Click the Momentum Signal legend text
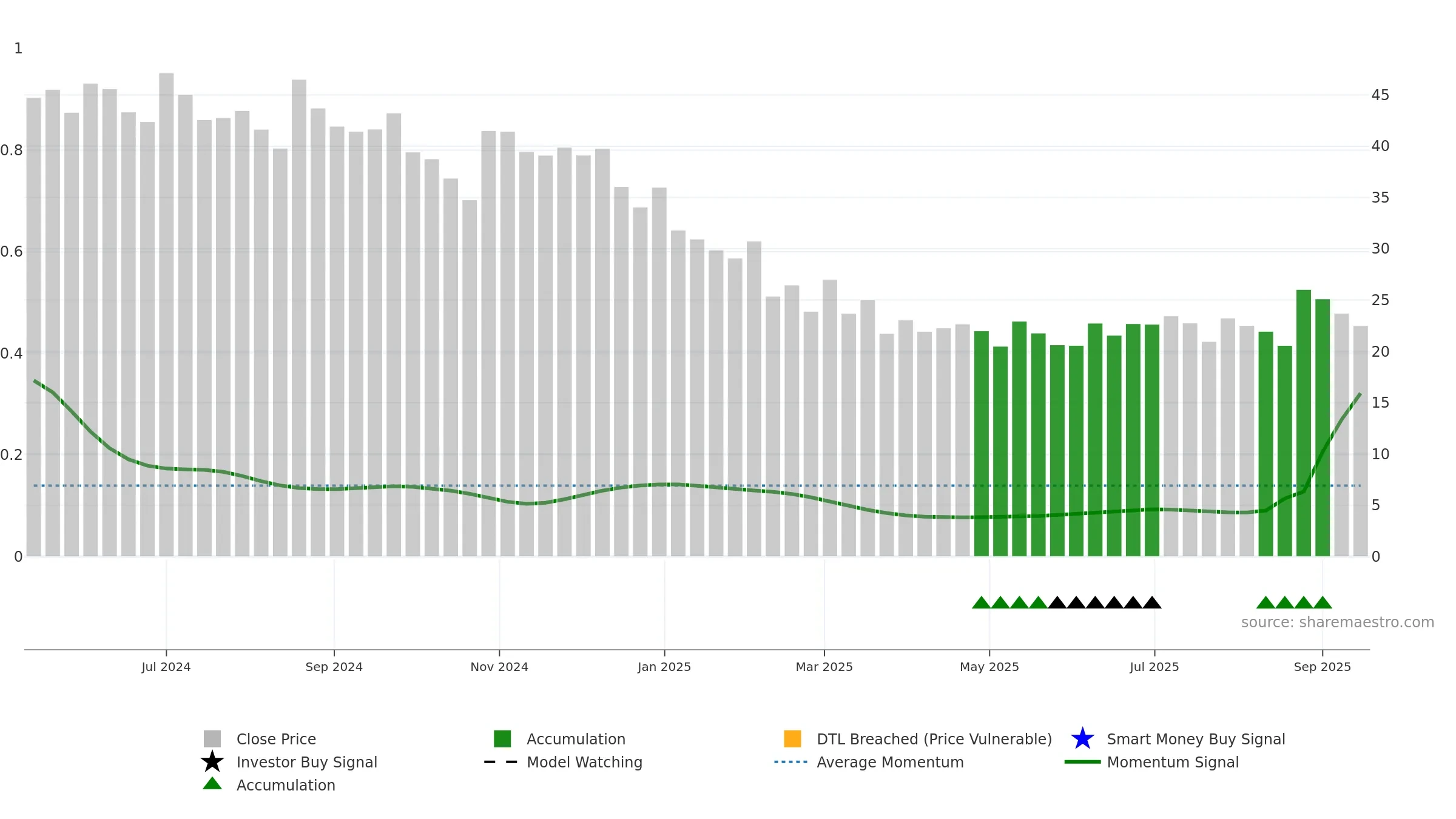Screen dimensions: 1456x819 [x=1173, y=762]
